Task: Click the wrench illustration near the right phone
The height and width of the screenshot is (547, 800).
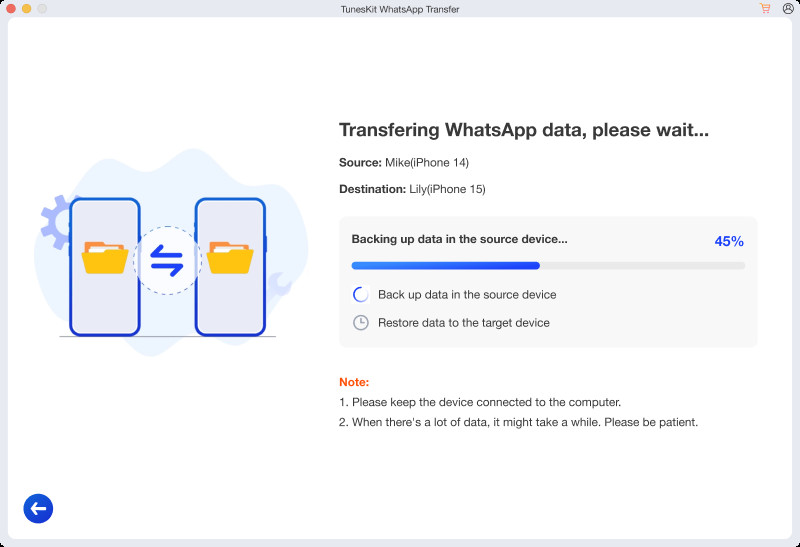Action: (280, 289)
